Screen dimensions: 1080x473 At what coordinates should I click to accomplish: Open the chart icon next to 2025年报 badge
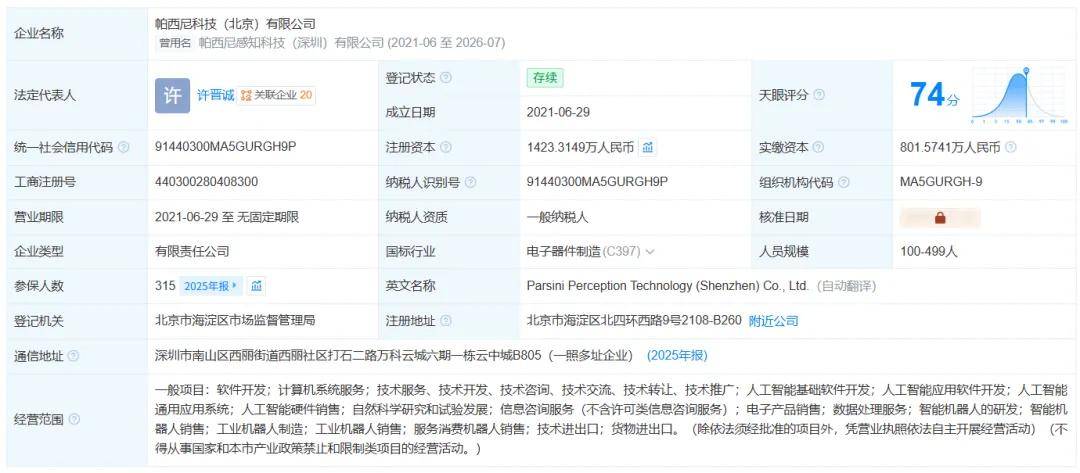click(x=256, y=286)
